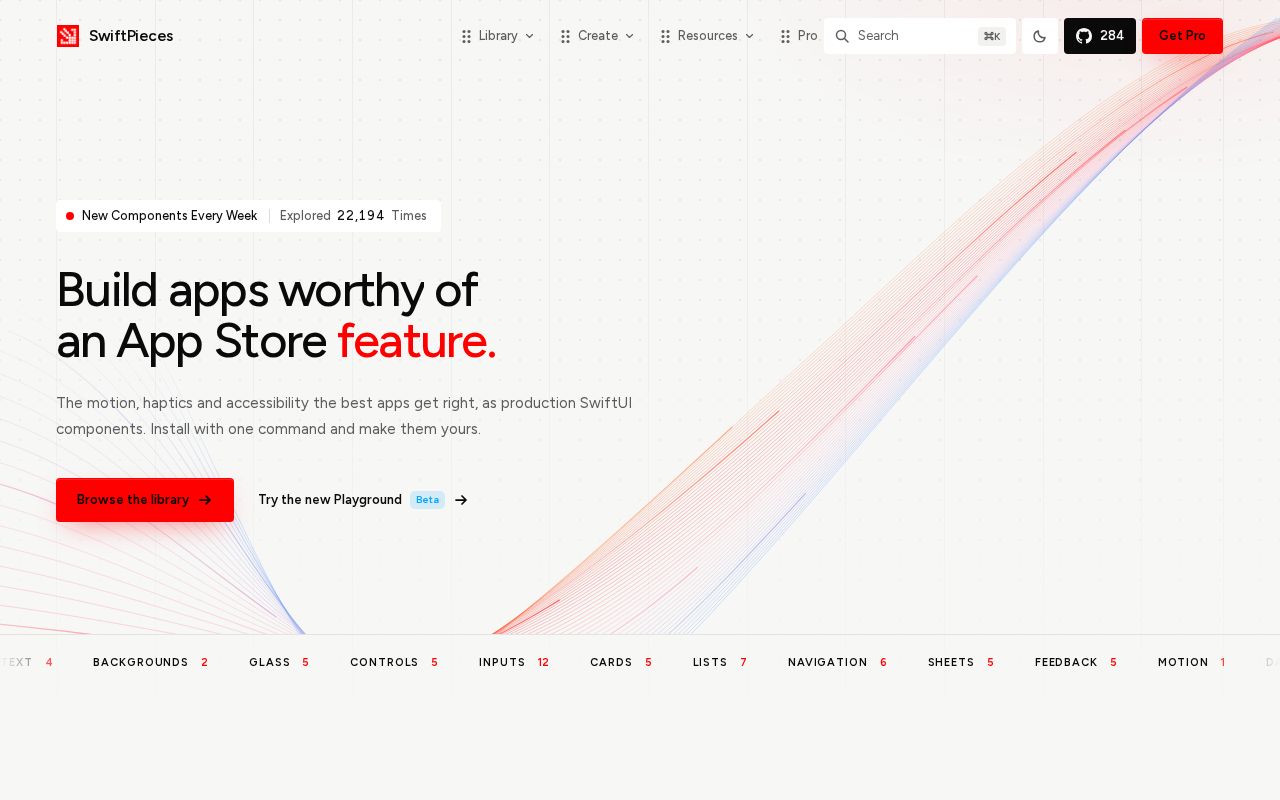
Task: Open the GitHub repo with 284 stars
Action: (1100, 36)
